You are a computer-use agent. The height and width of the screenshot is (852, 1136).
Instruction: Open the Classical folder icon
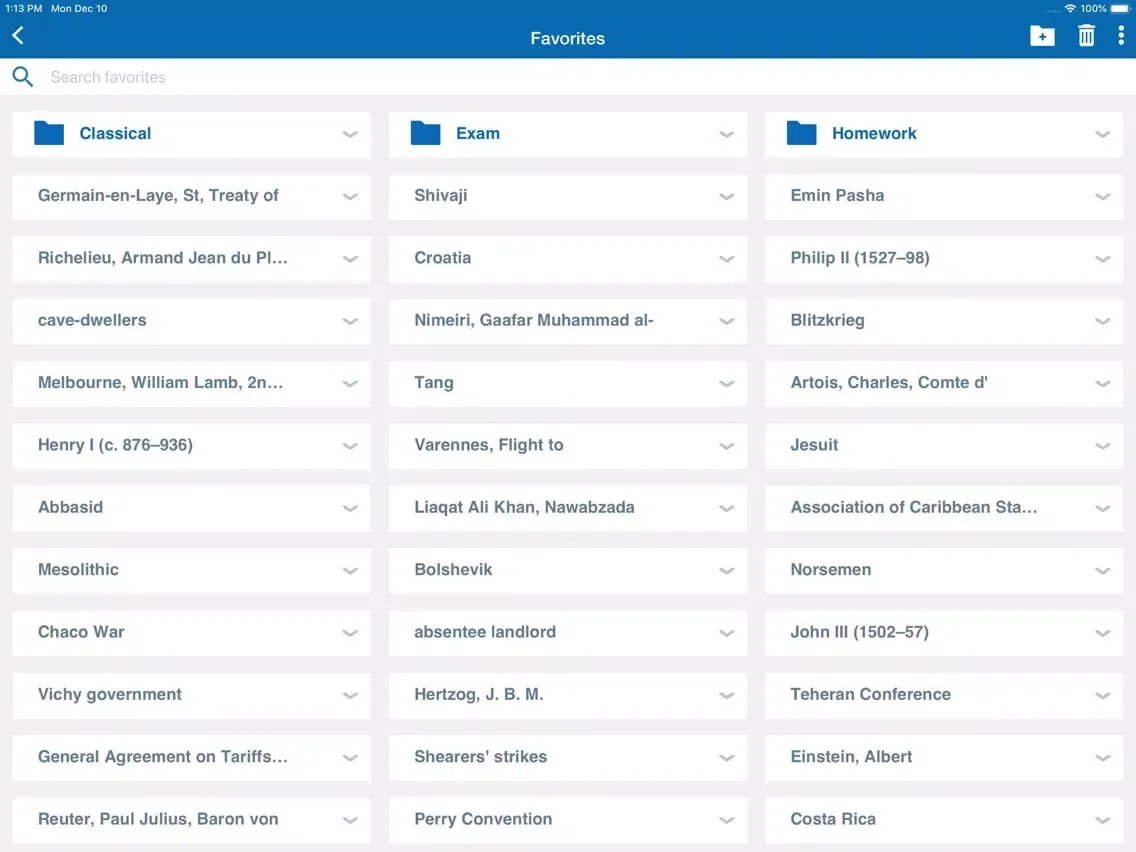[x=49, y=133]
